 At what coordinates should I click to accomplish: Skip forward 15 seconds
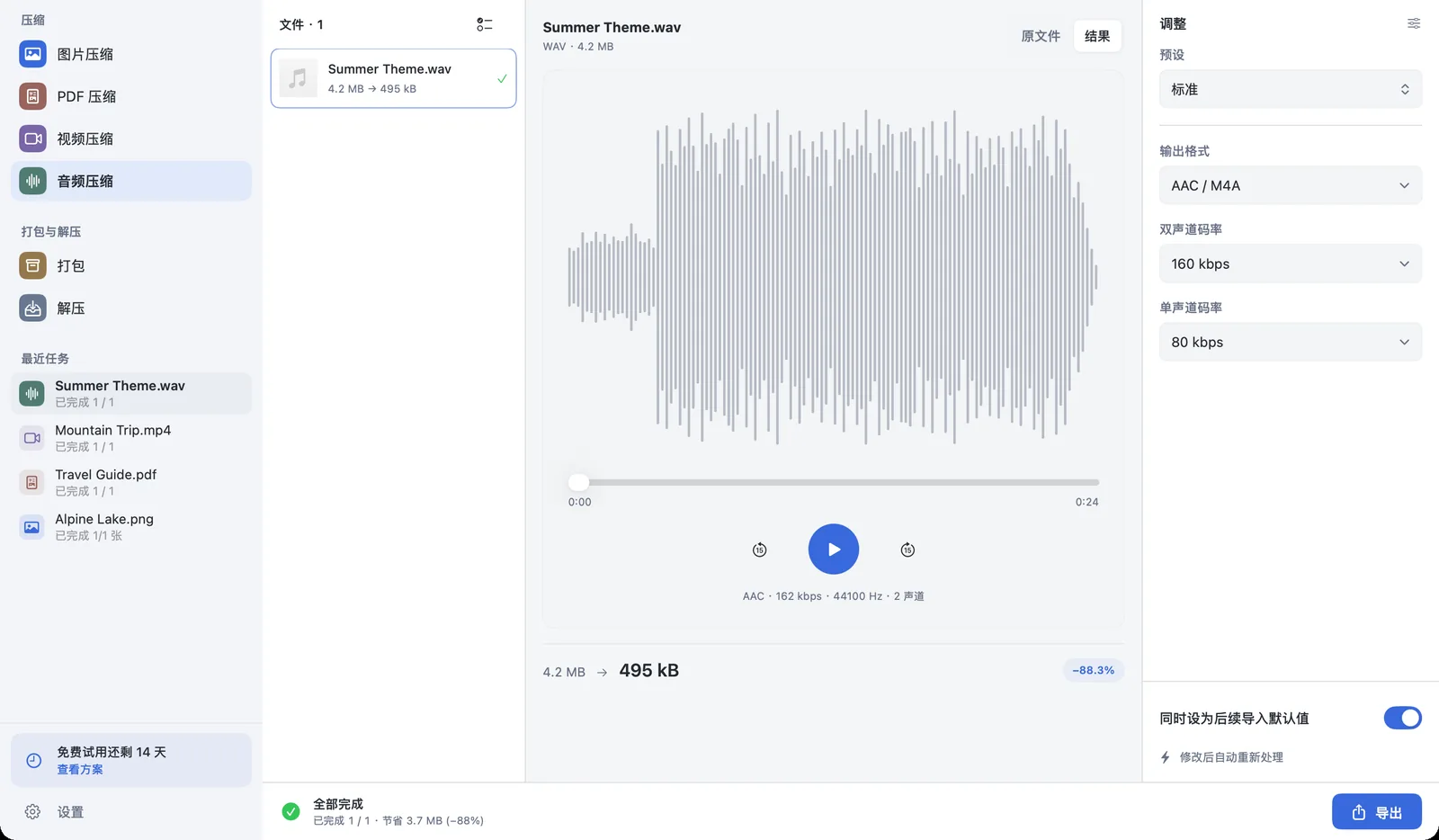point(907,550)
